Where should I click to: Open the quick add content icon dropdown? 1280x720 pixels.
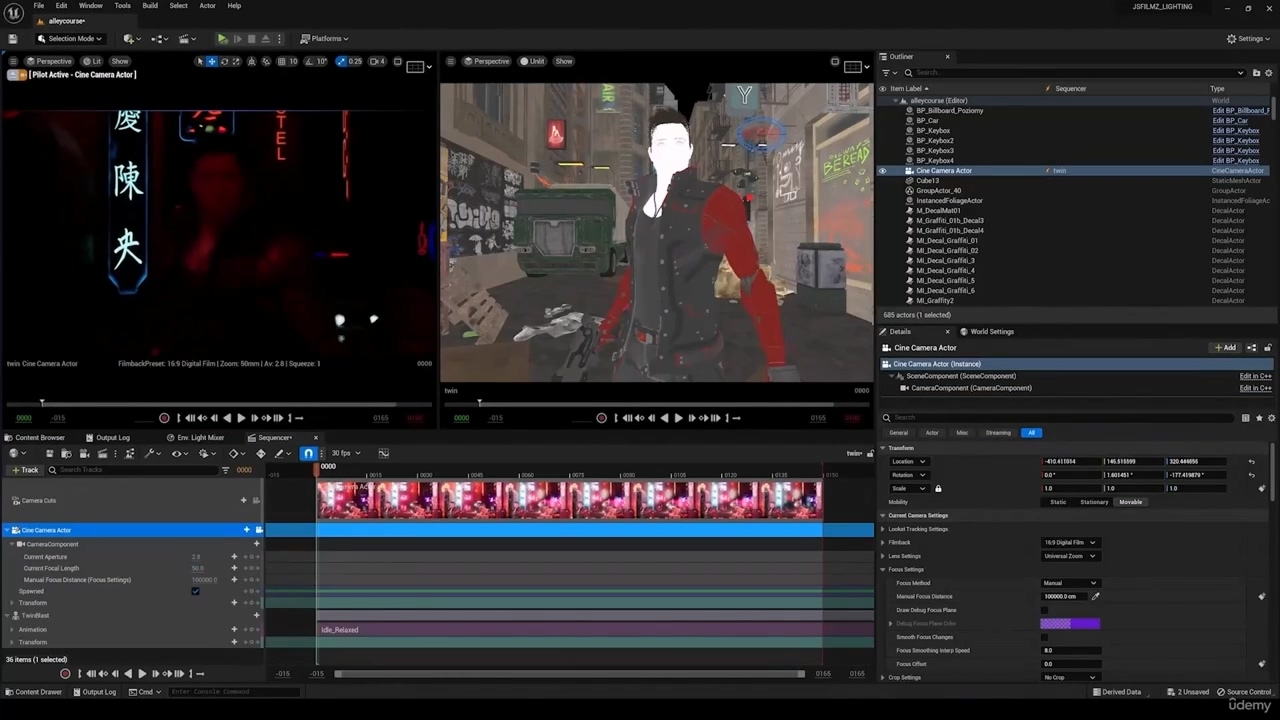pyautogui.click(x=131, y=39)
